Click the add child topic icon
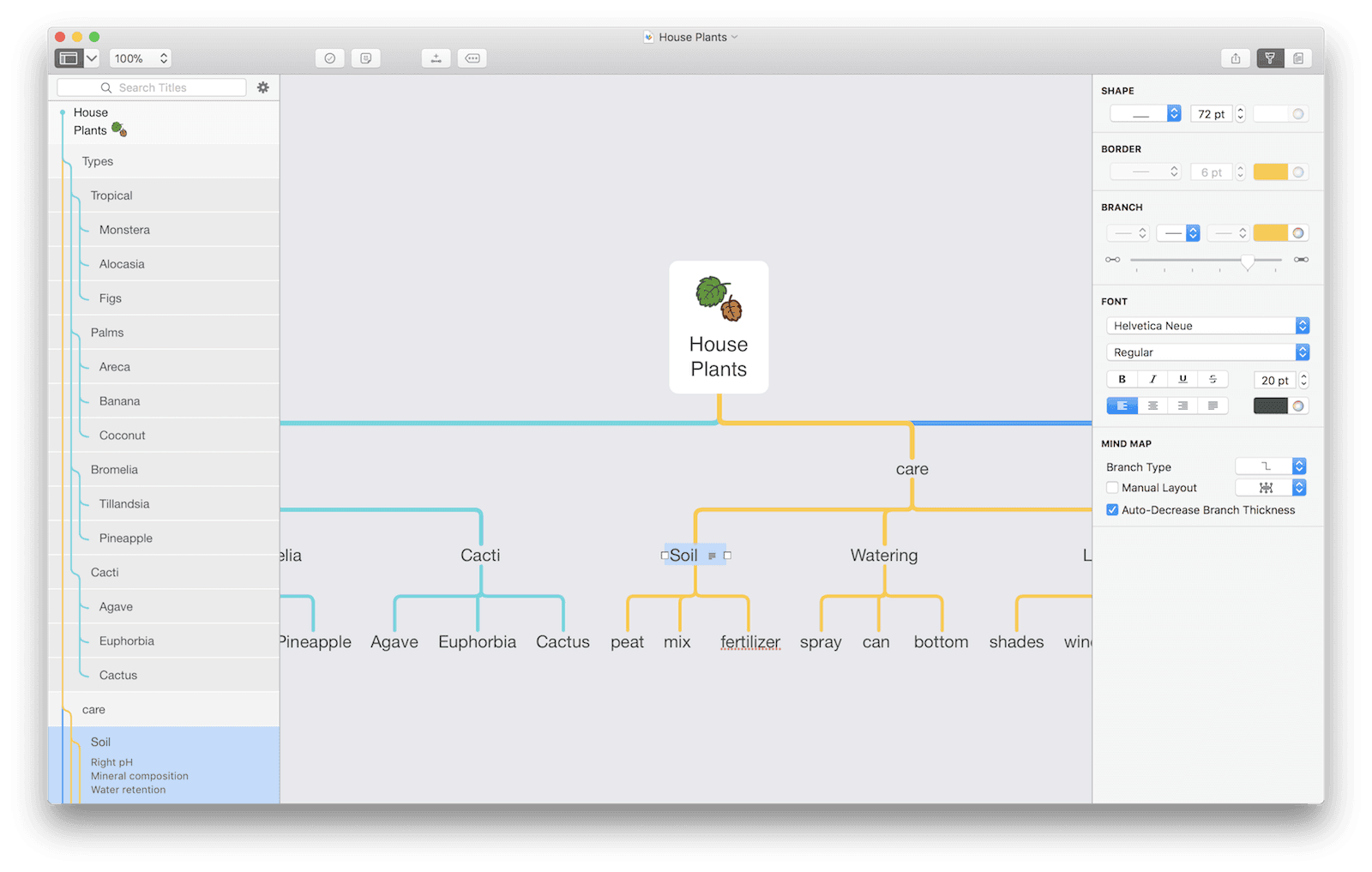Viewport: 1372px width, 872px height. point(436,57)
